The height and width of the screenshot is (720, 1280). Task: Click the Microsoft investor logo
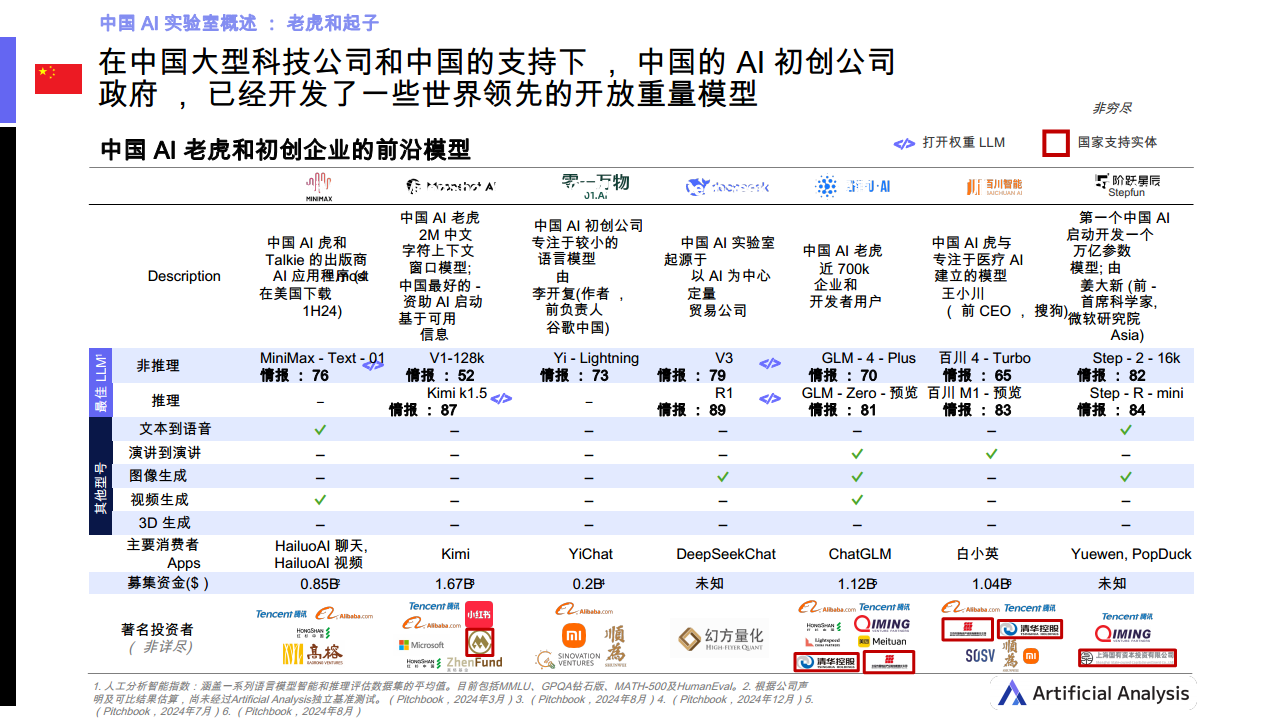(x=421, y=645)
